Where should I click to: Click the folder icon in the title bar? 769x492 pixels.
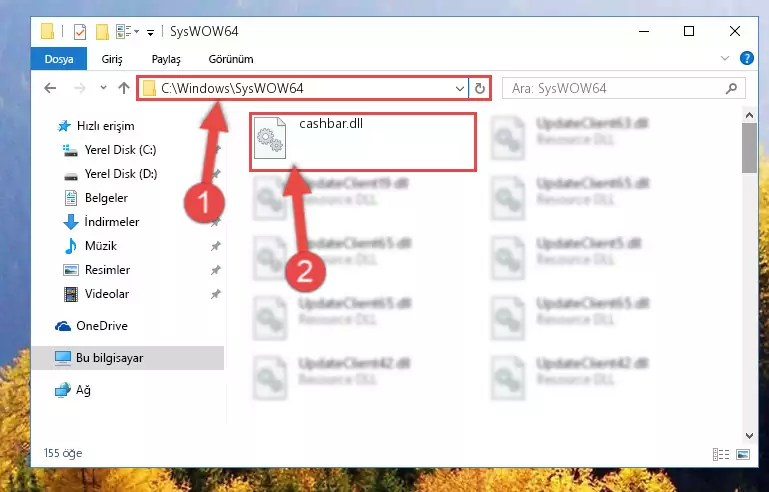click(48, 31)
